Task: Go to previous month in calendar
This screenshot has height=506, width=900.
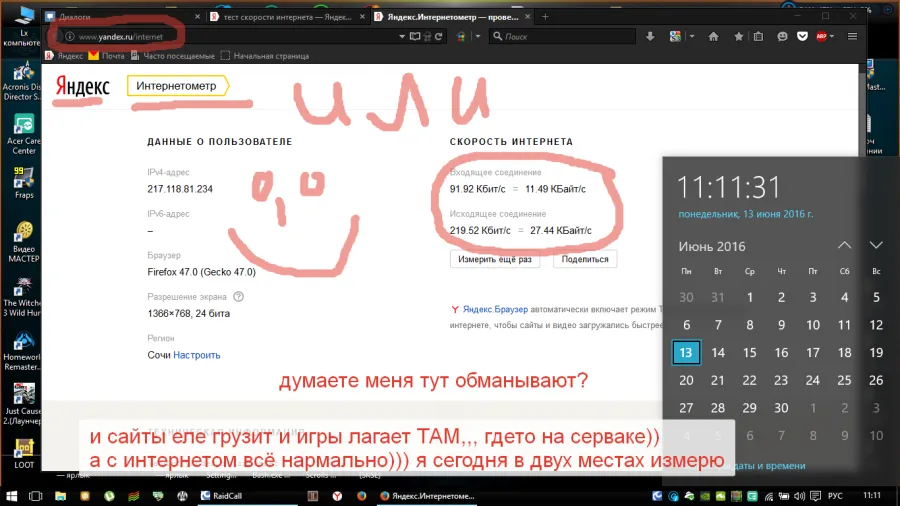Action: pos(844,246)
